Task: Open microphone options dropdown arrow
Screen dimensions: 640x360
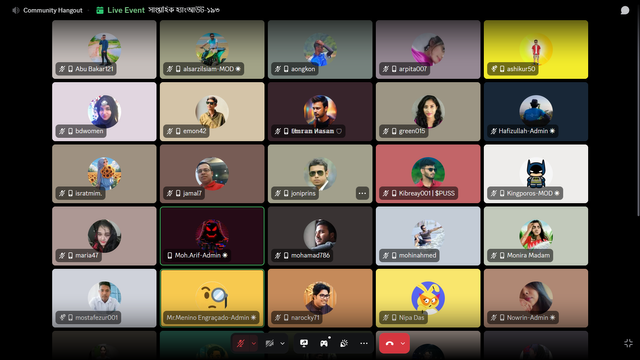Action: tap(253, 344)
